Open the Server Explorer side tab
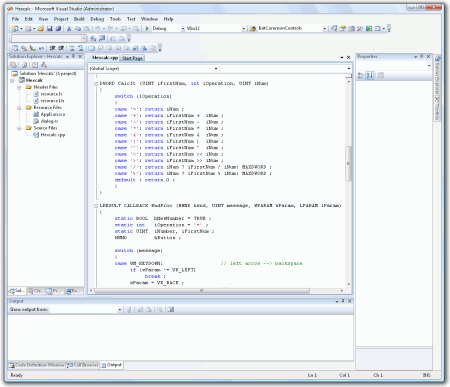Screen dimensions: 450x387 (437, 76)
